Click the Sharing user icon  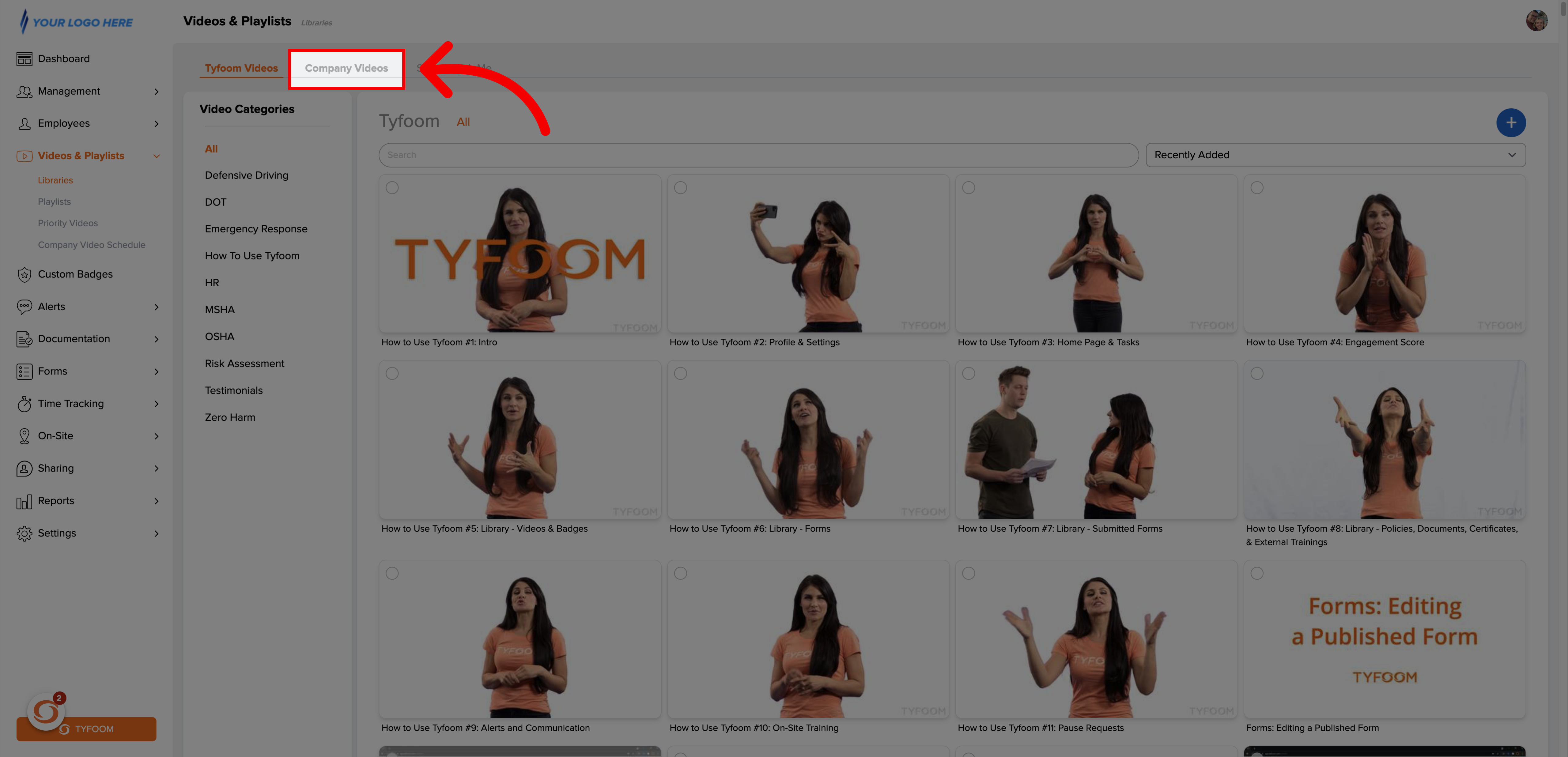[x=24, y=469]
